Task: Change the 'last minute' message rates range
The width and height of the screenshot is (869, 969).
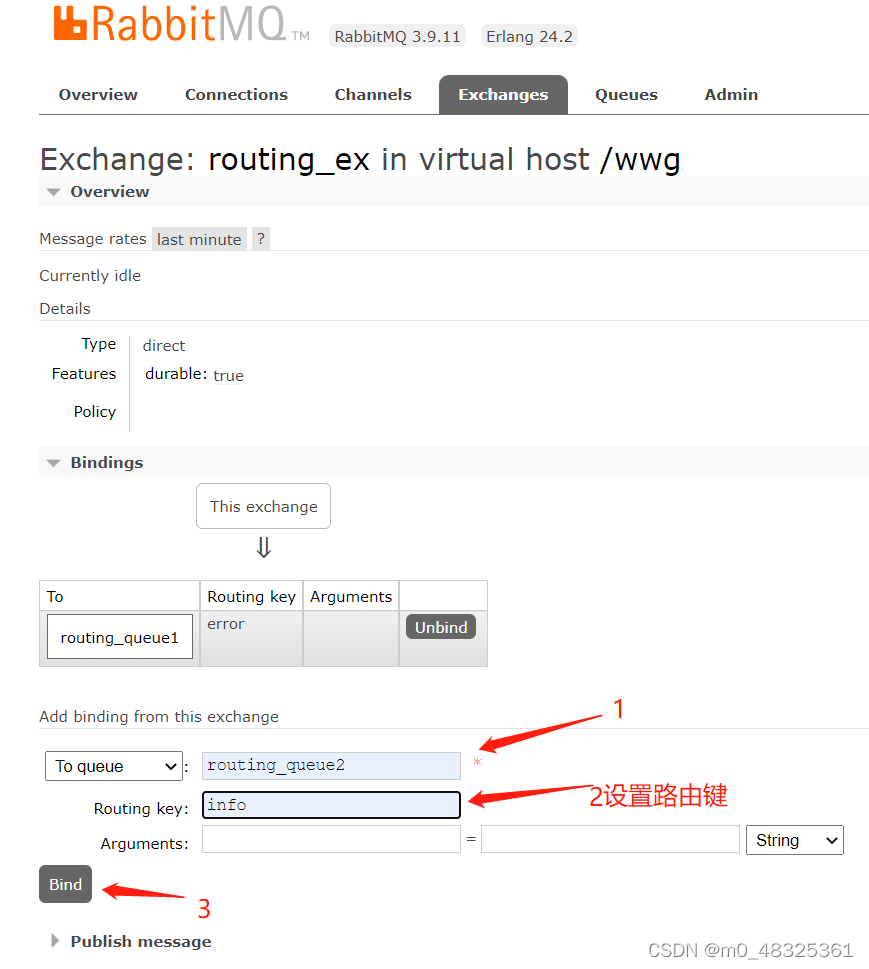Action: [199, 239]
